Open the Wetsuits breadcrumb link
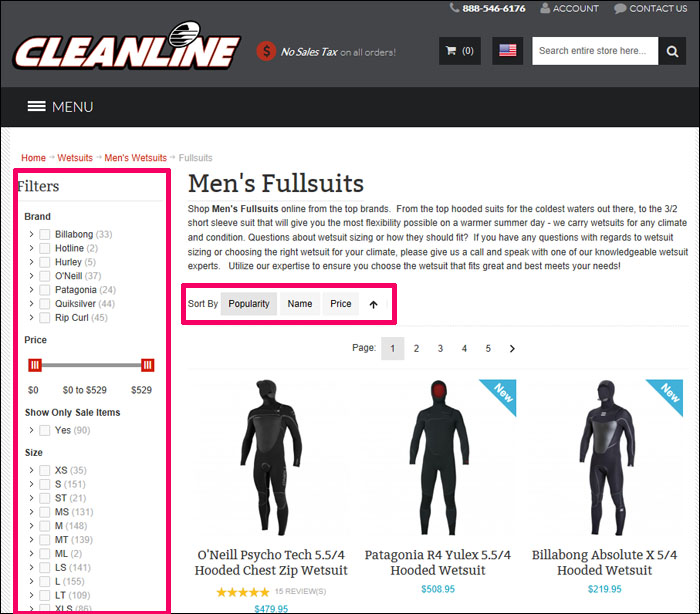Screen dimensions: 700x614 75,158
